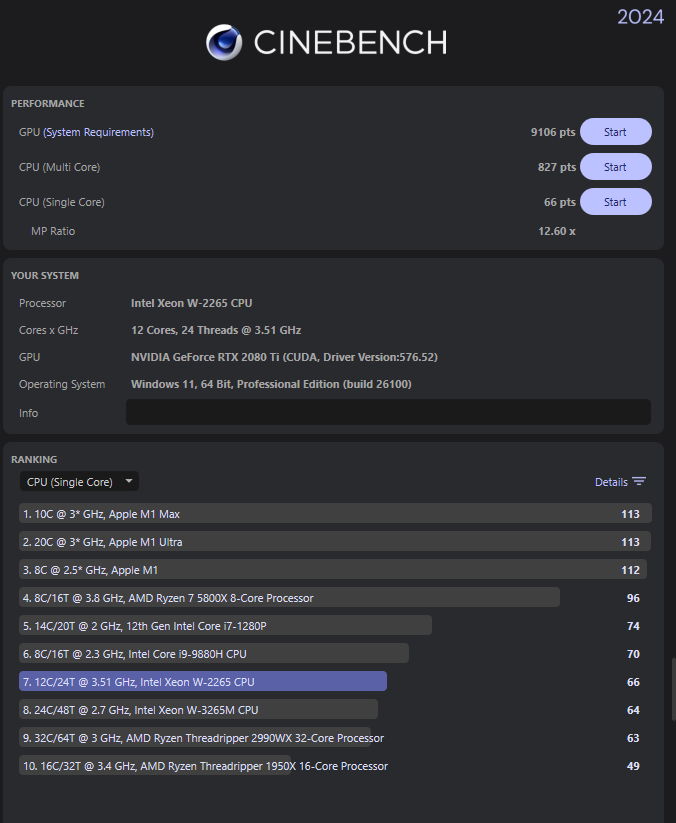
Task: Start the GPU benchmark
Action: (616, 132)
